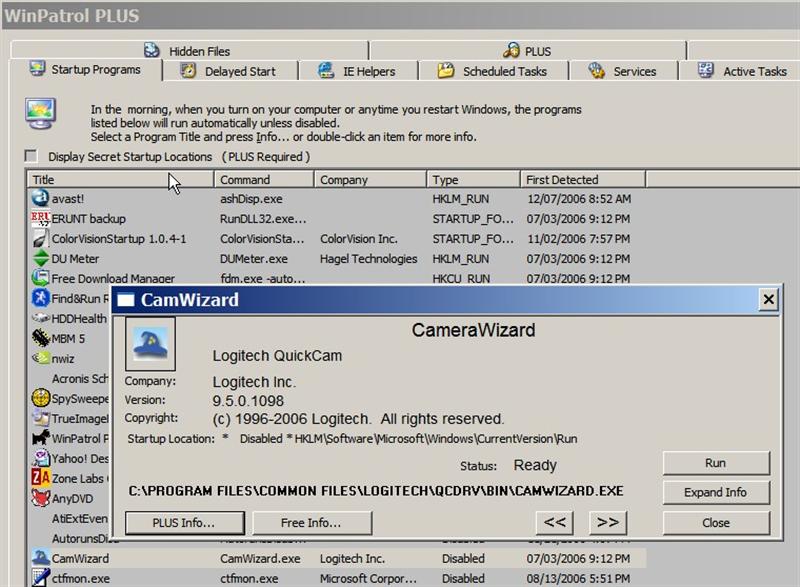Click the MBM 5 chip icon

(40, 338)
